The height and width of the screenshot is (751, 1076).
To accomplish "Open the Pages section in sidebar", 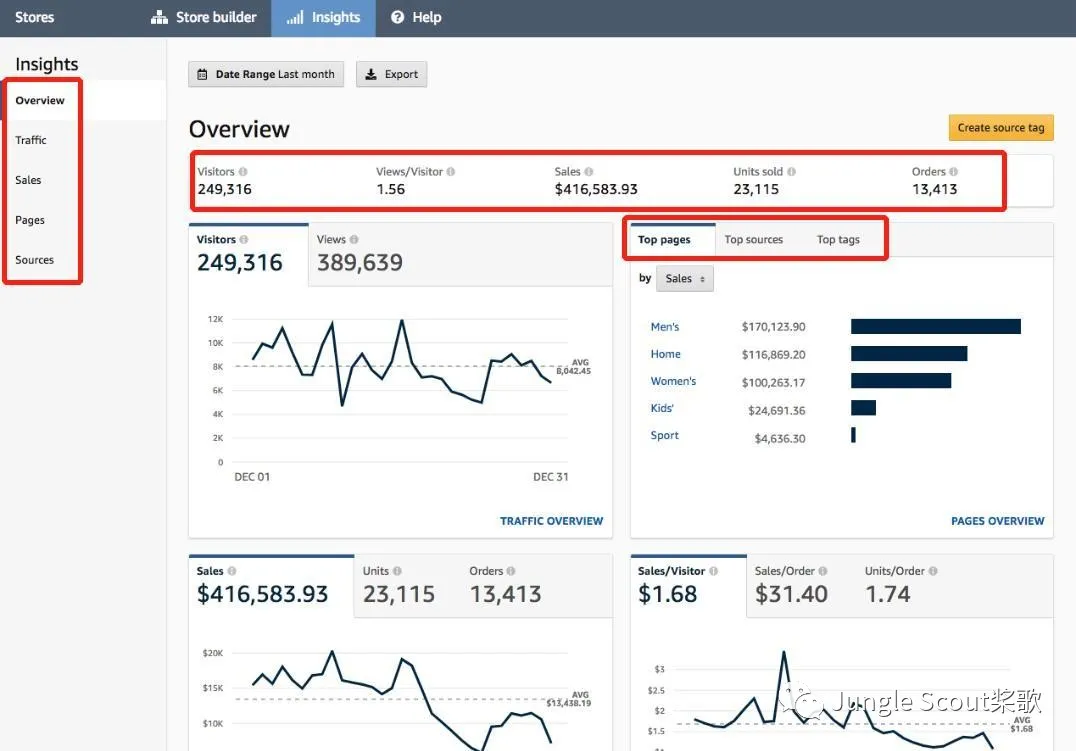I will 30,220.
